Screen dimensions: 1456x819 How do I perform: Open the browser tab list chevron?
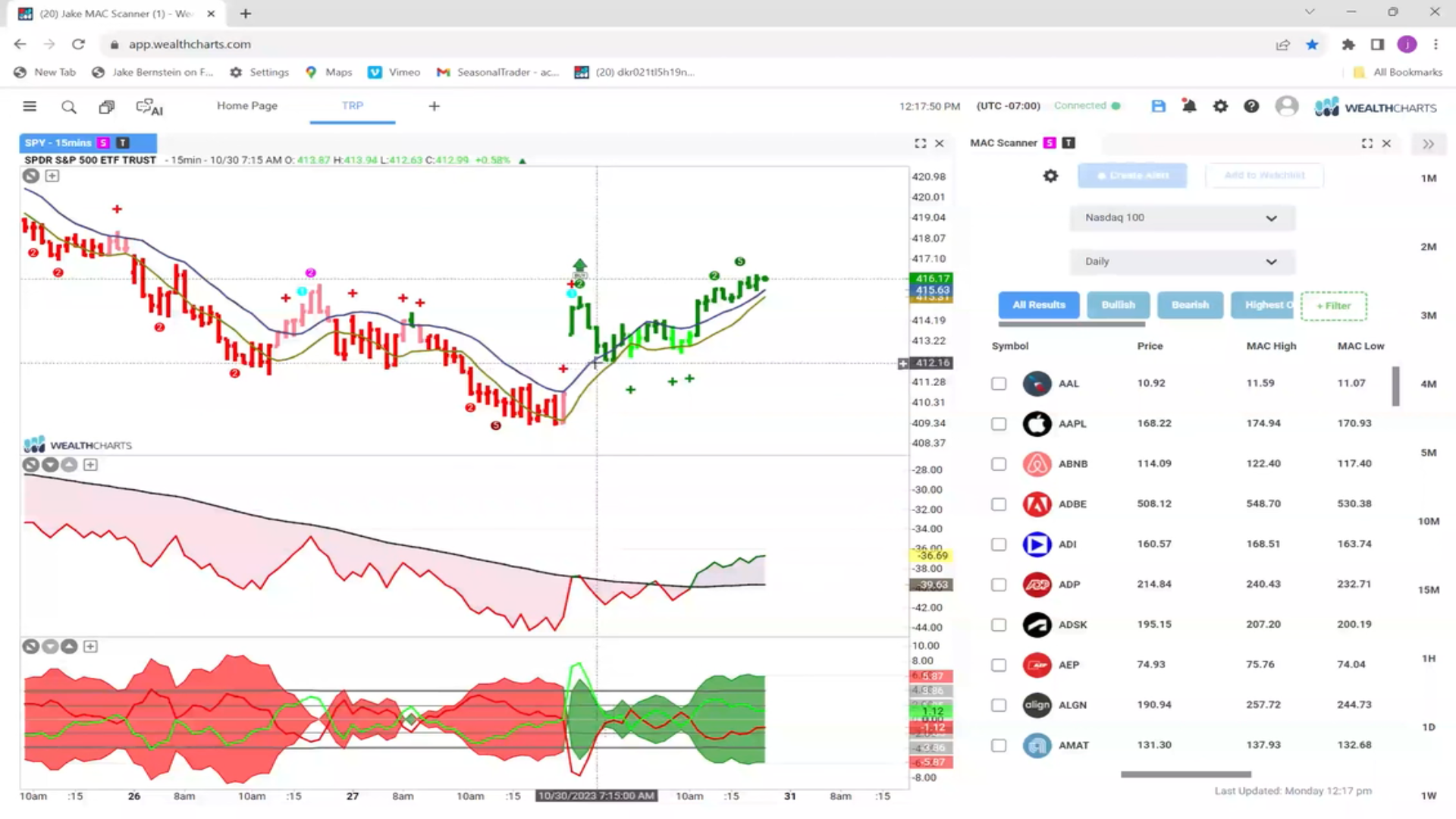(1310, 13)
